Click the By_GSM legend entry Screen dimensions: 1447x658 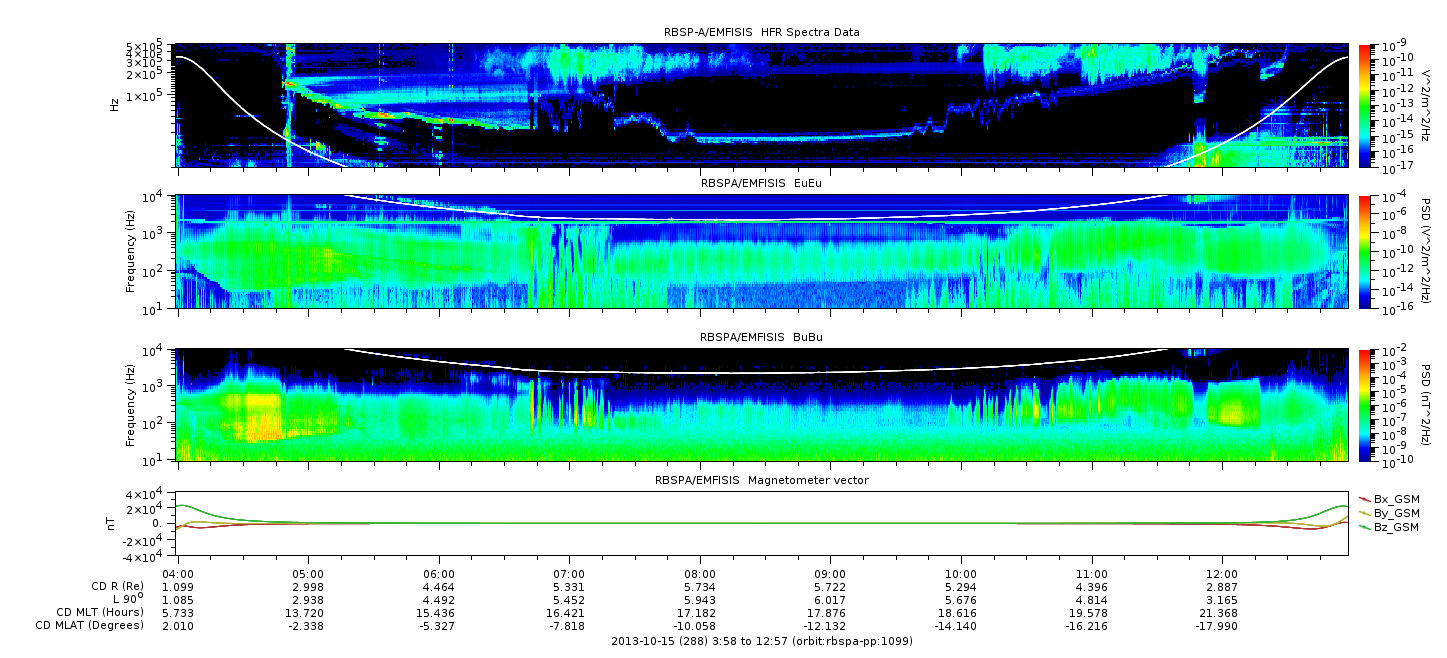[x=1396, y=512]
